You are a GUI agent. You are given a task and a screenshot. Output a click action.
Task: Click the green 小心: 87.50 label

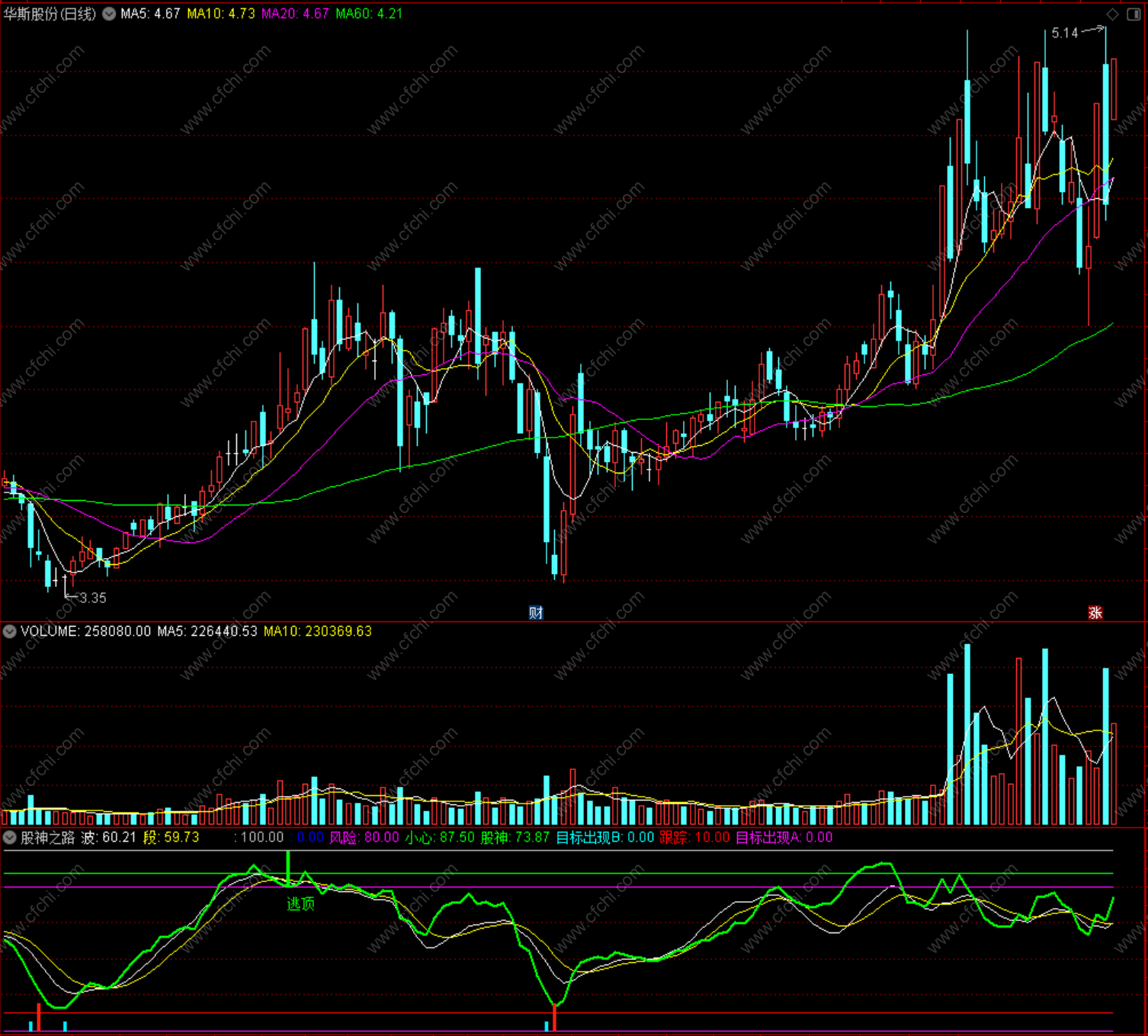pos(440,837)
